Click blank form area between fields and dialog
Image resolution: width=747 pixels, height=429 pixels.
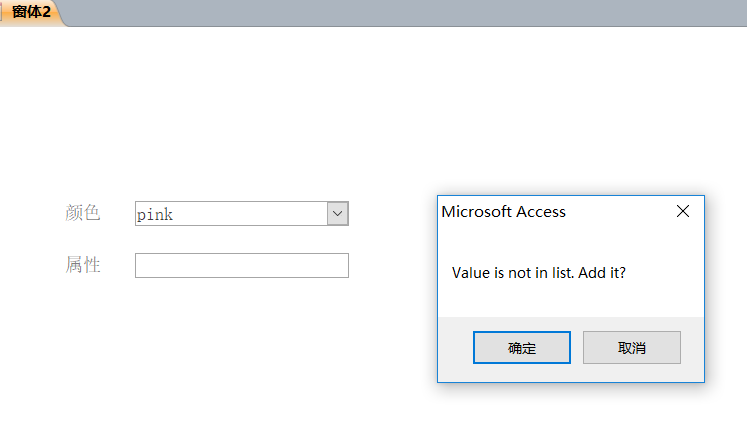click(x=393, y=238)
